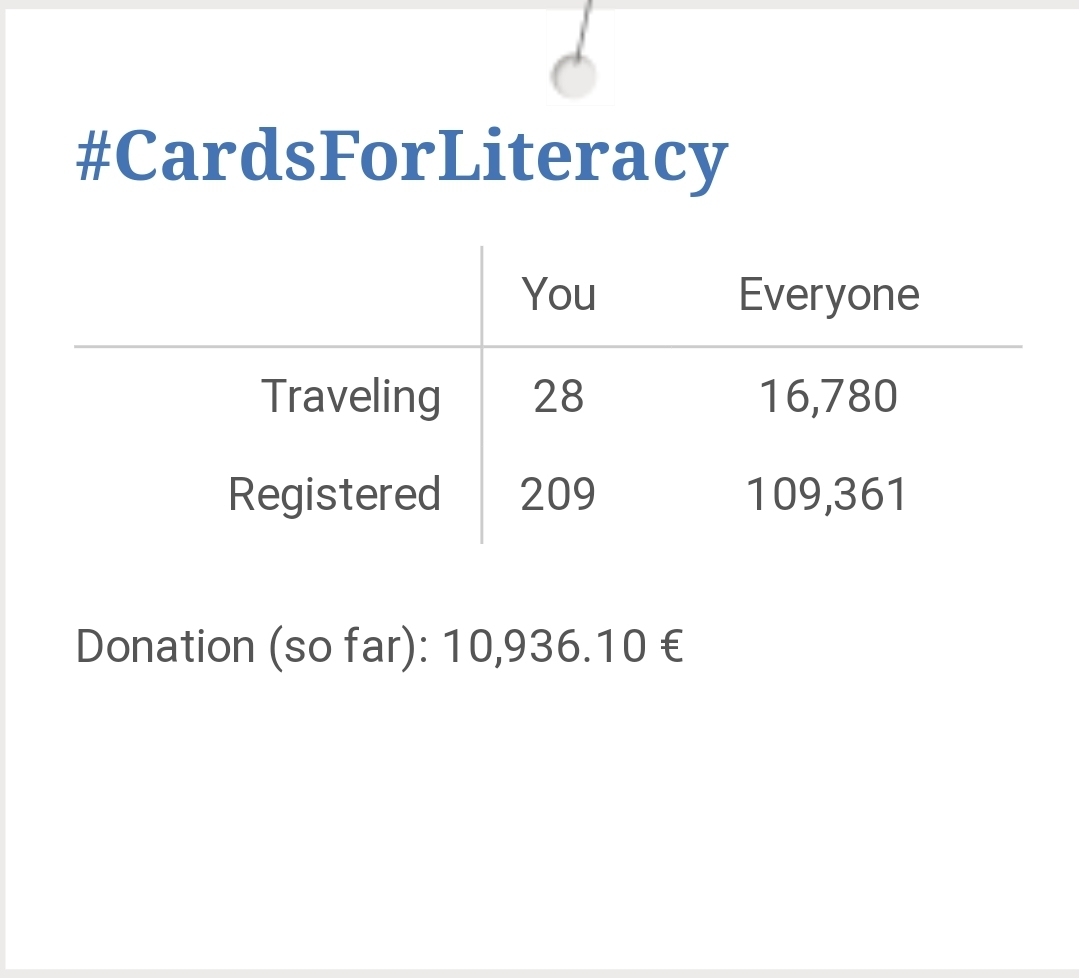Click the horizontal table header divider
The height and width of the screenshot is (978, 1079).
pyautogui.click(x=548, y=347)
